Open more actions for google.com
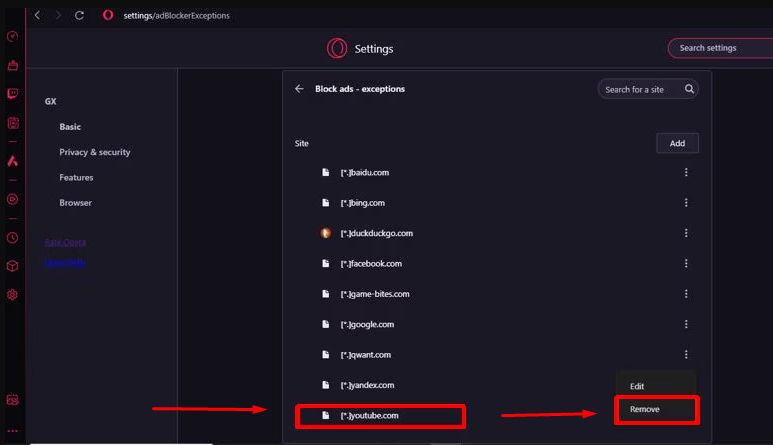 (686, 324)
